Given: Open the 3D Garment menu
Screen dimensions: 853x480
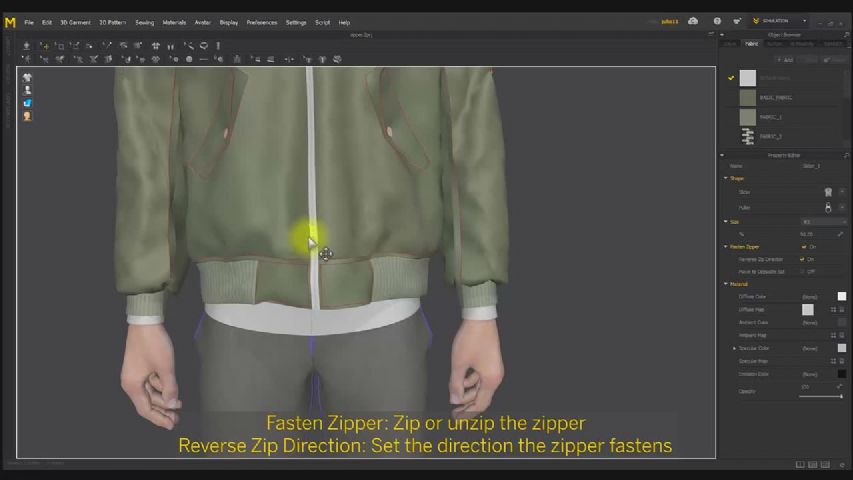Looking at the screenshot, I should point(75,22).
